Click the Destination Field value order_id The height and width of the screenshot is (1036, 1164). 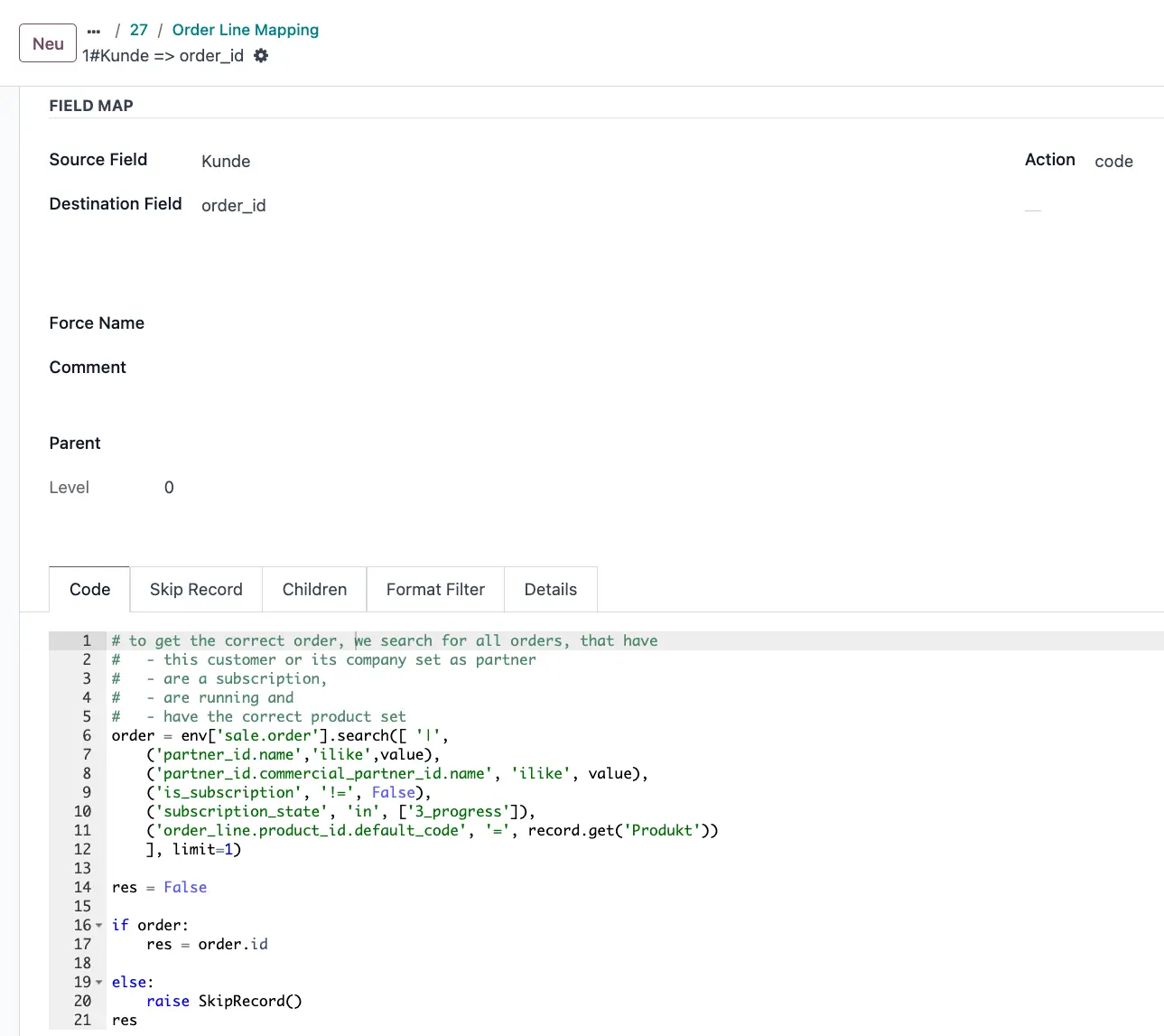(x=234, y=205)
